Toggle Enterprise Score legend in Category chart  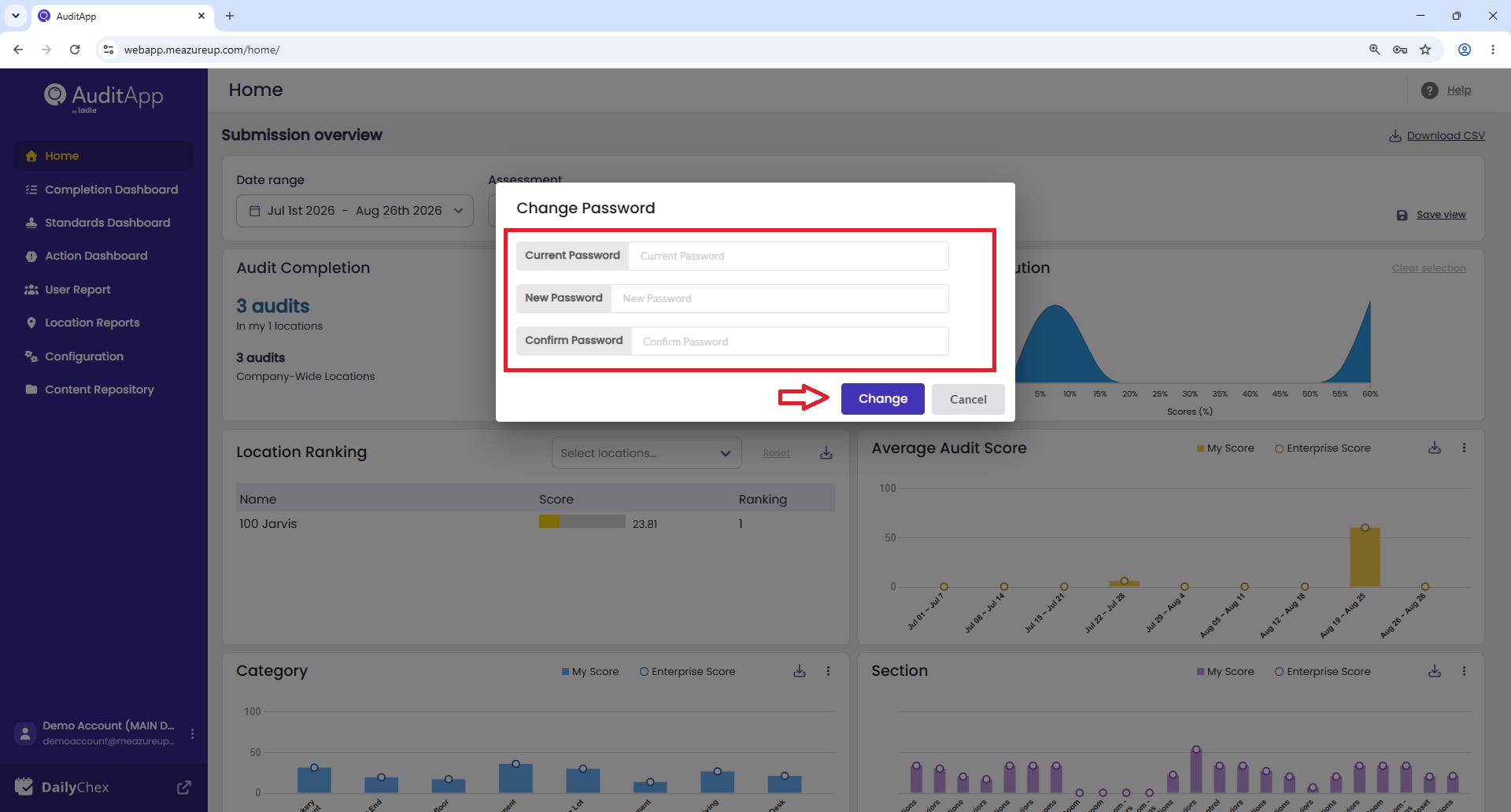(688, 672)
